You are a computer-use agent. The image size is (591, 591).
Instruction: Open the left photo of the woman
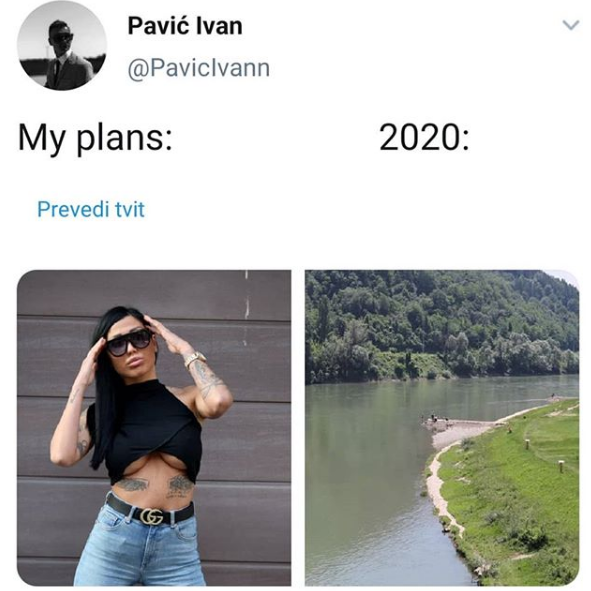154,428
